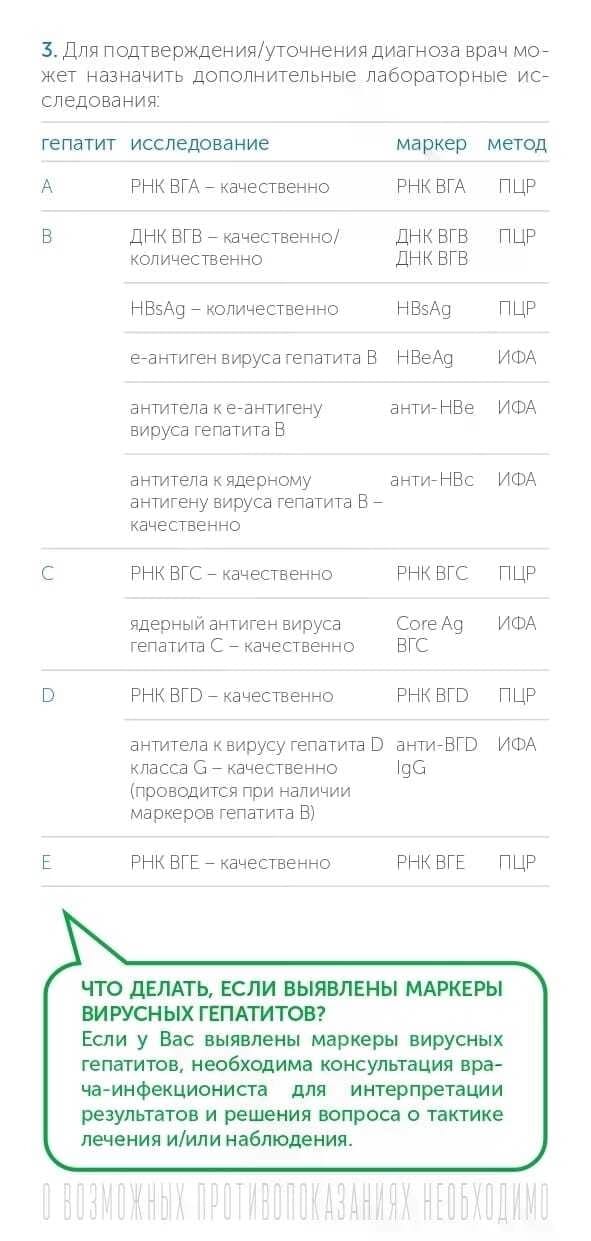Click the 'гепатит' column header

[79, 143]
